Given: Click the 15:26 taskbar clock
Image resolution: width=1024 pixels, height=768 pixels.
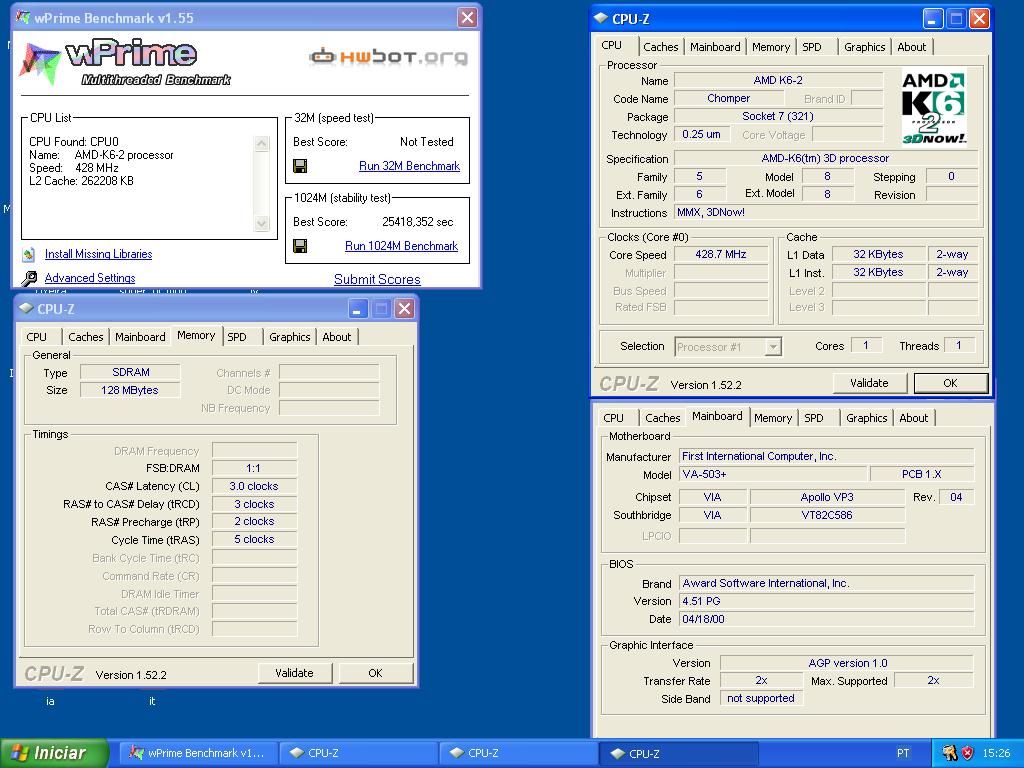Looking at the screenshot, I should (996, 753).
